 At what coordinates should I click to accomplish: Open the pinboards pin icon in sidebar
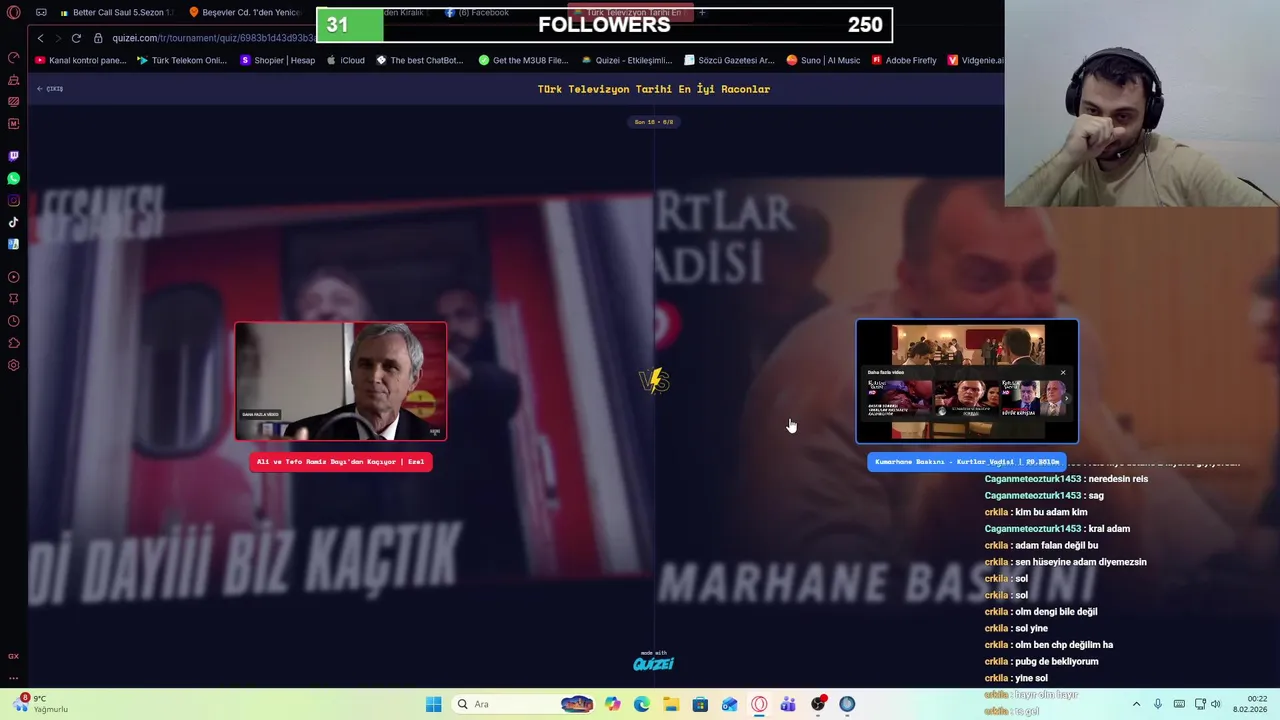click(13, 299)
